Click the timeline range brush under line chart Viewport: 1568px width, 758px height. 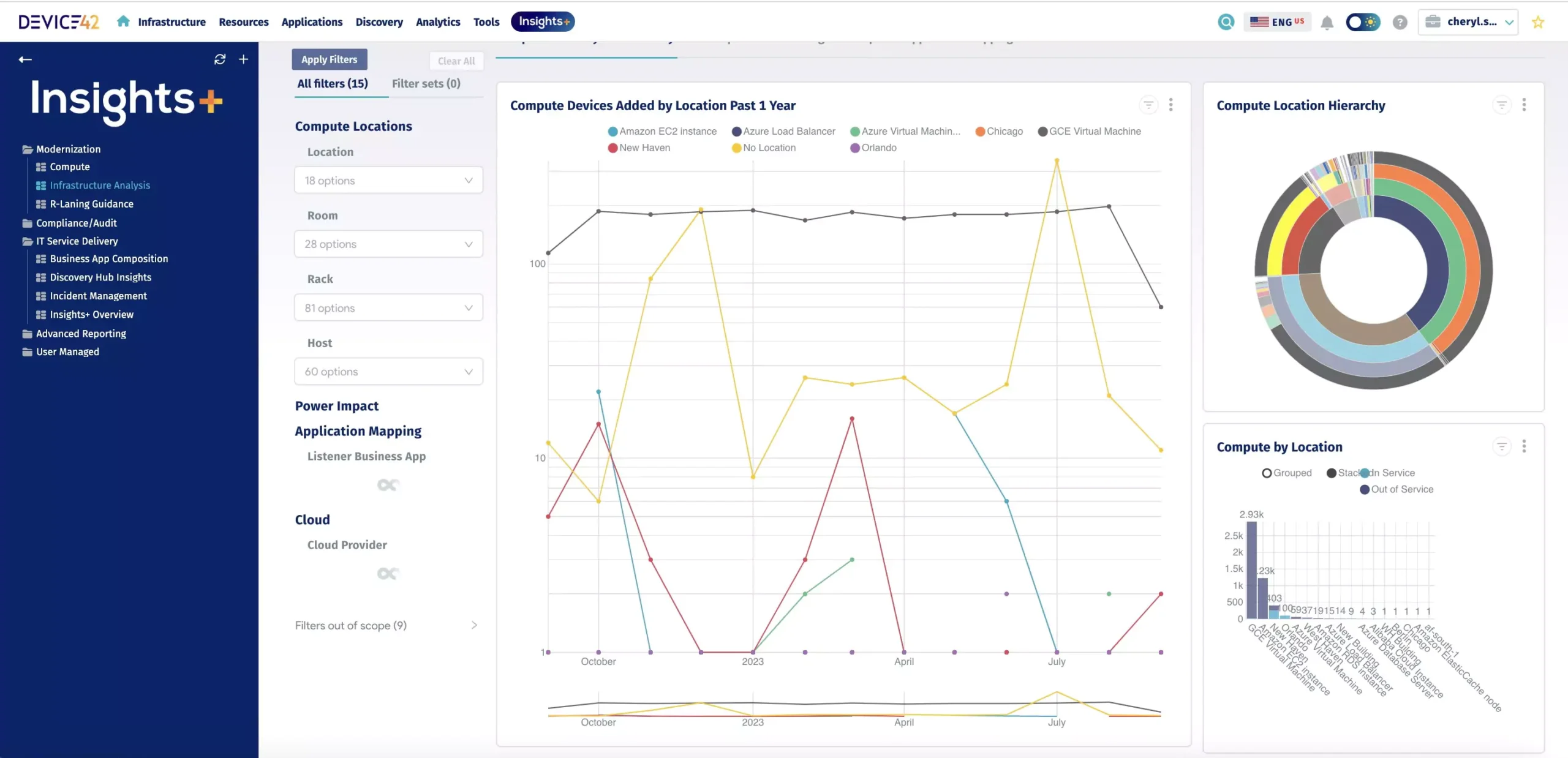click(x=854, y=705)
